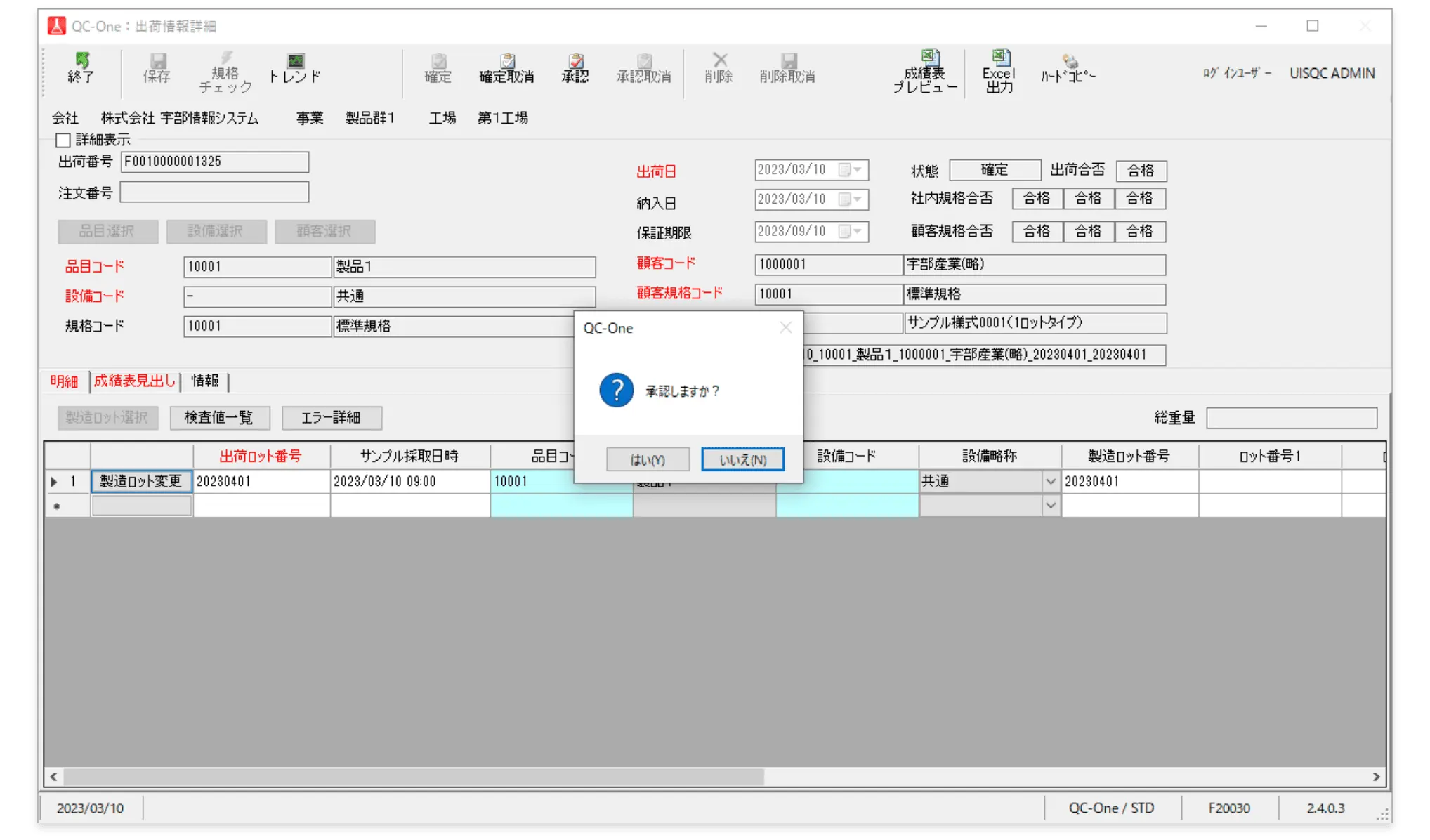Click the ハードコピー hard copy icon
Image resolution: width=1430 pixels, height=840 pixels.
coord(1068,69)
